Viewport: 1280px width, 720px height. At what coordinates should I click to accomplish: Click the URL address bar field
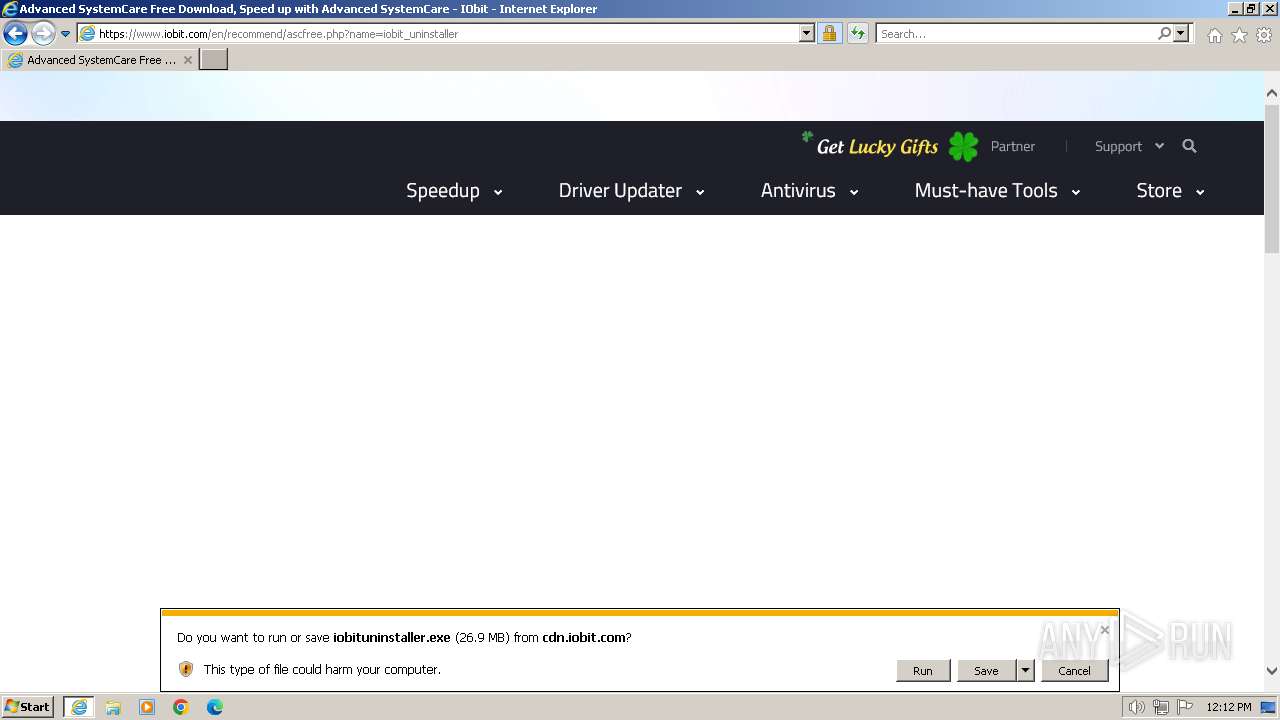point(438,33)
